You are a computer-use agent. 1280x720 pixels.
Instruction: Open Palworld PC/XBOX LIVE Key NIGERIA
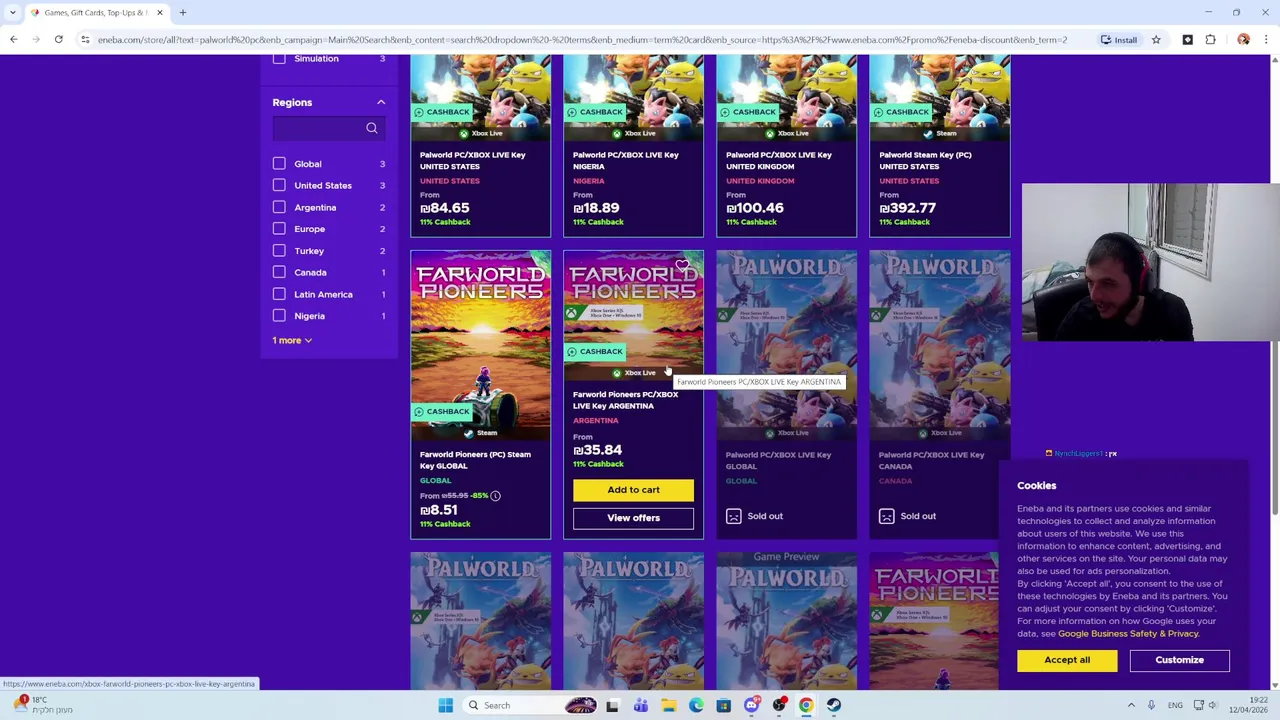(626, 160)
